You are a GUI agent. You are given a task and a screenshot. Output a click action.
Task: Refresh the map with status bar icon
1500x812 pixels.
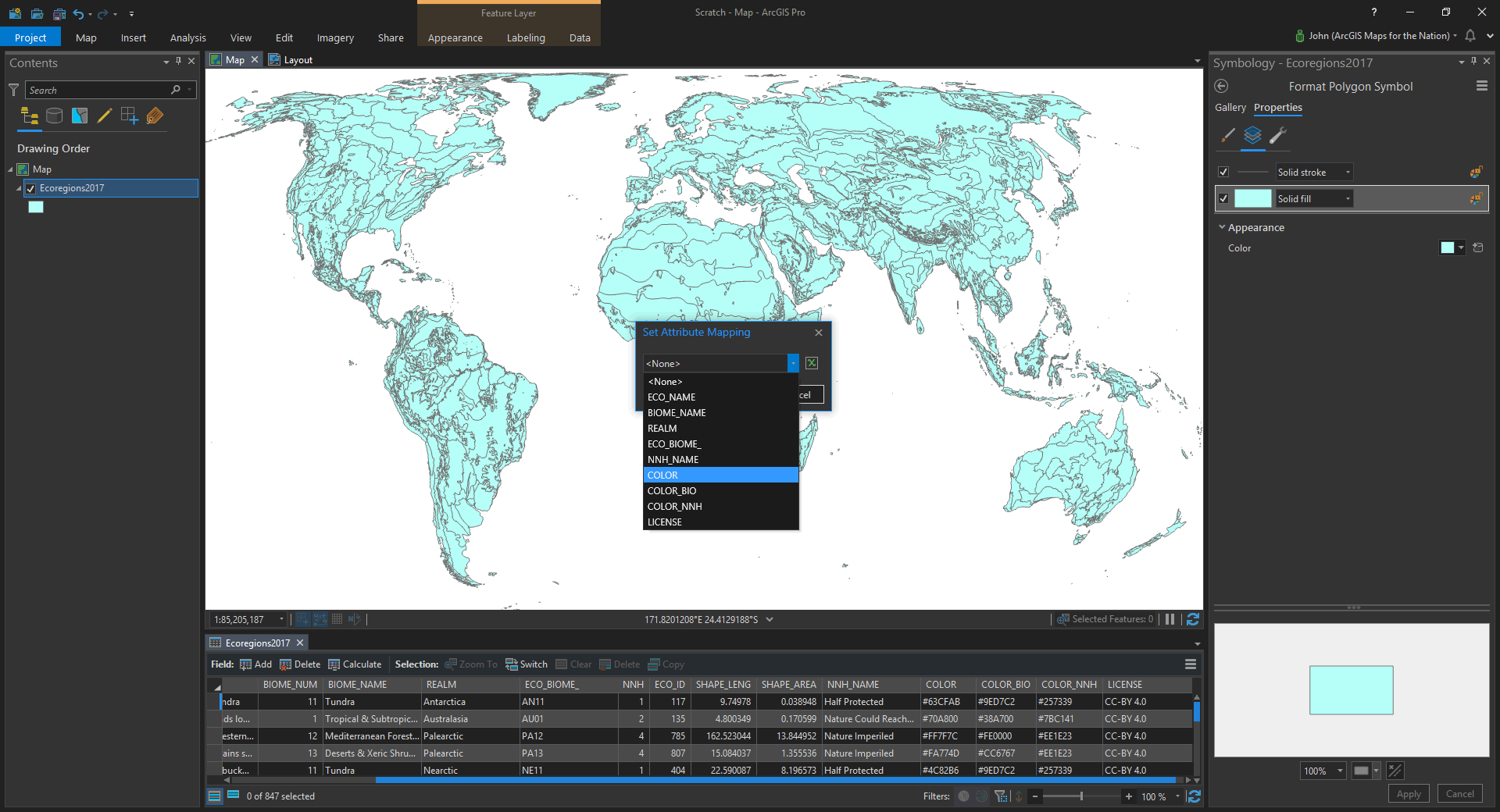(1193, 619)
